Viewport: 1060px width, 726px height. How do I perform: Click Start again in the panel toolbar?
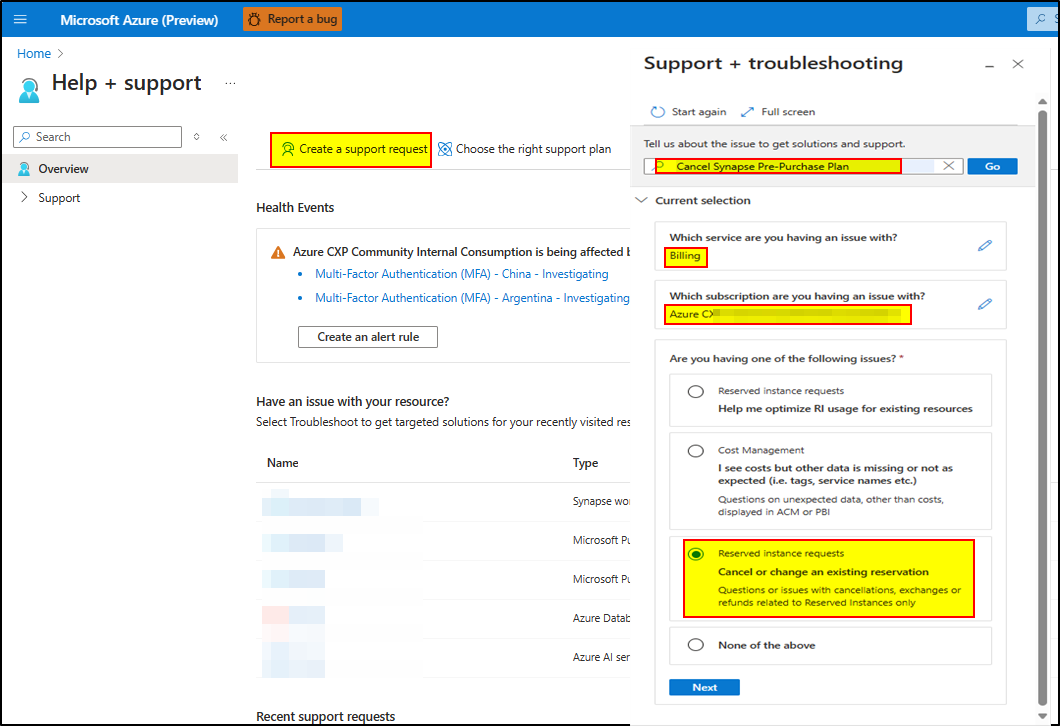pyautogui.click(x=688, y=112)
